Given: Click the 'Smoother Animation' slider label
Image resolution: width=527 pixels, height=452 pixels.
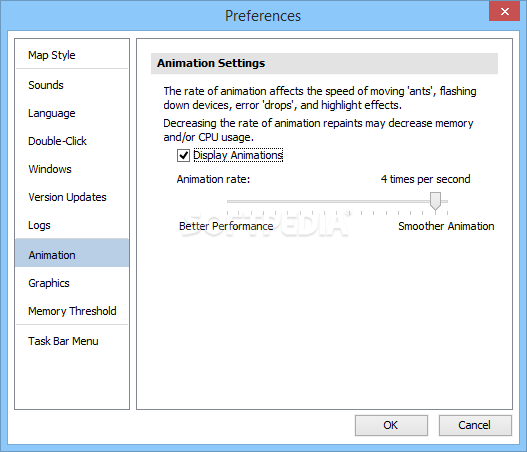Looking at the screenshot, I should pos(446,226).
